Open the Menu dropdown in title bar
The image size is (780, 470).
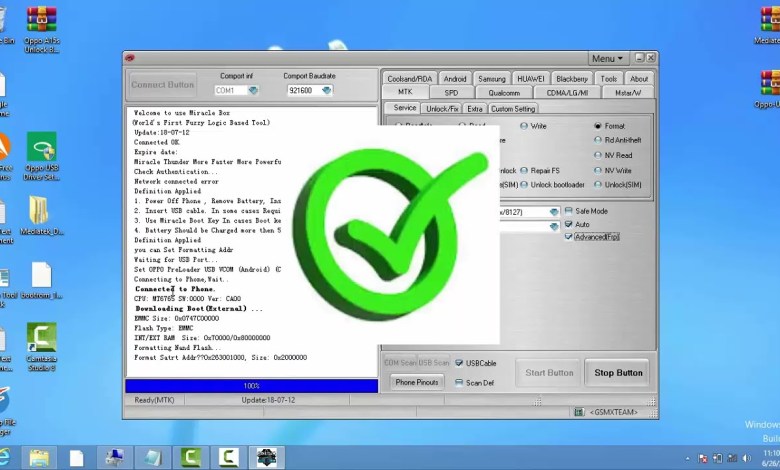coord(607,59)
